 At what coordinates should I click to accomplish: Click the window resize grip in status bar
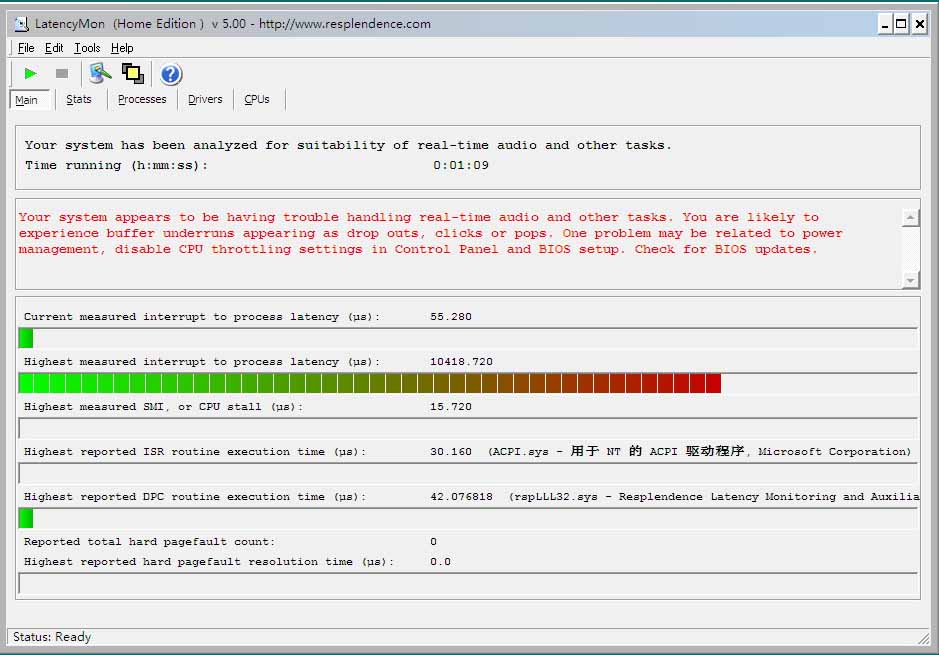point(924,638)
